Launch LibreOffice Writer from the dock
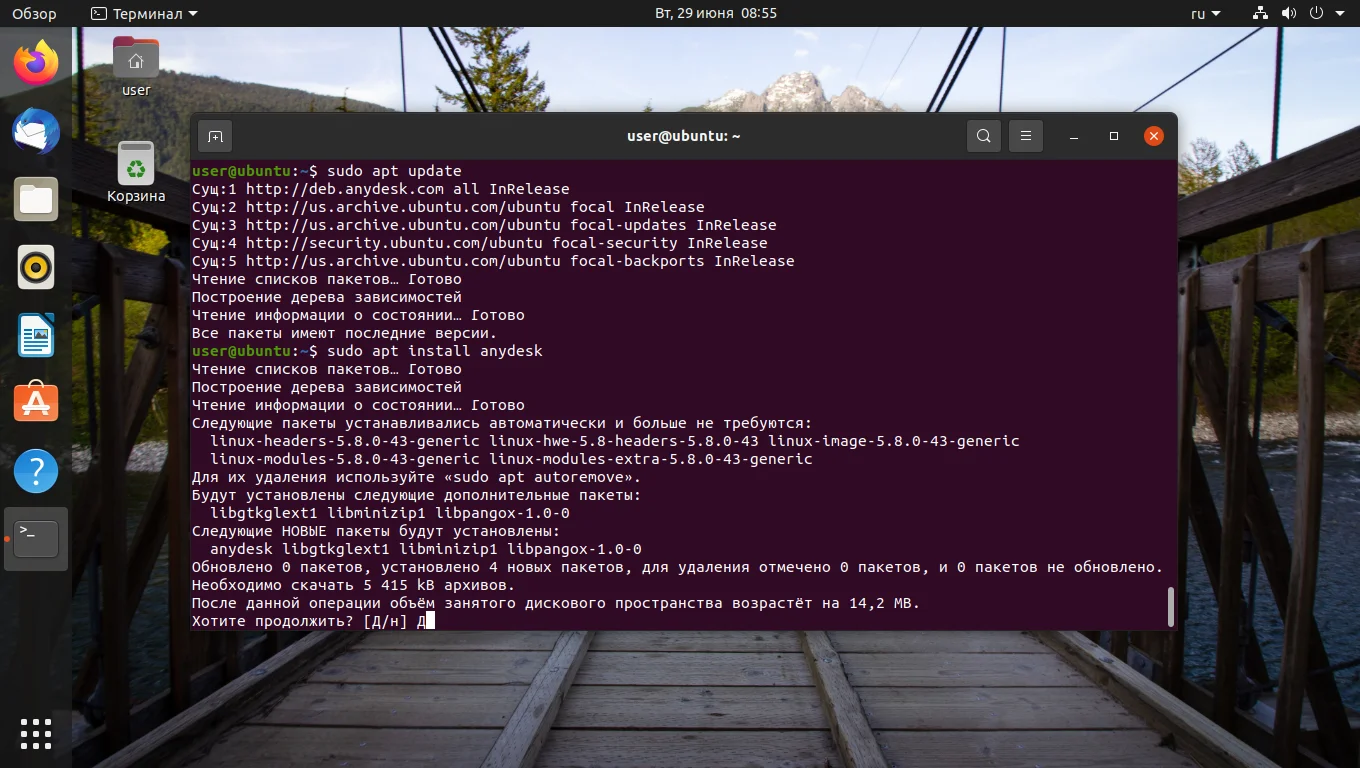This screenshot has width=1360, height=768. click(36, 335)
